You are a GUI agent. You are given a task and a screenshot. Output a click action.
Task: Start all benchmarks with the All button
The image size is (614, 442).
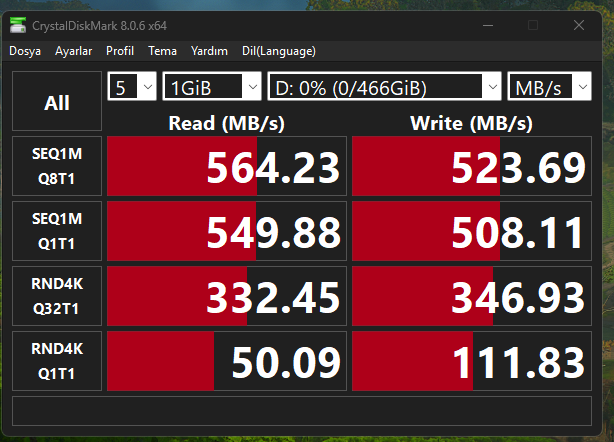(x=57, y=101)
